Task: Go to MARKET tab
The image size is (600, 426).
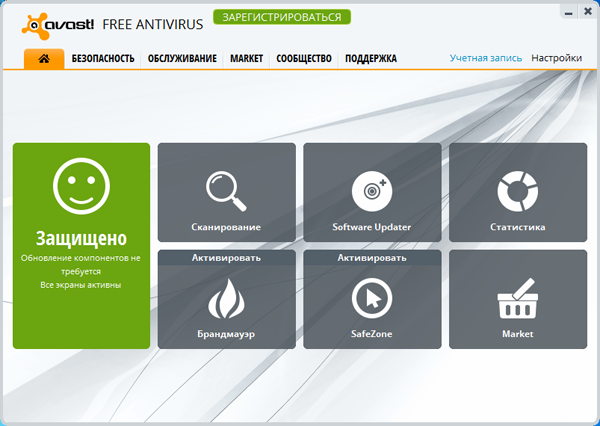Action: click(x=246, y=59)
